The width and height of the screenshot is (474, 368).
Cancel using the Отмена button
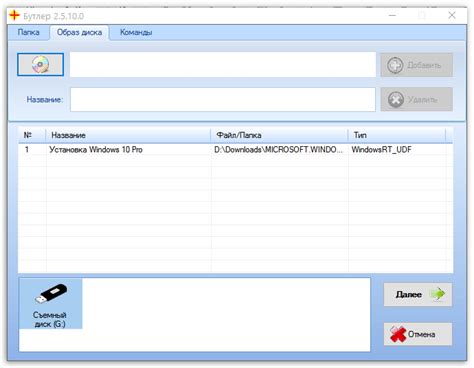tap(418, 334)
